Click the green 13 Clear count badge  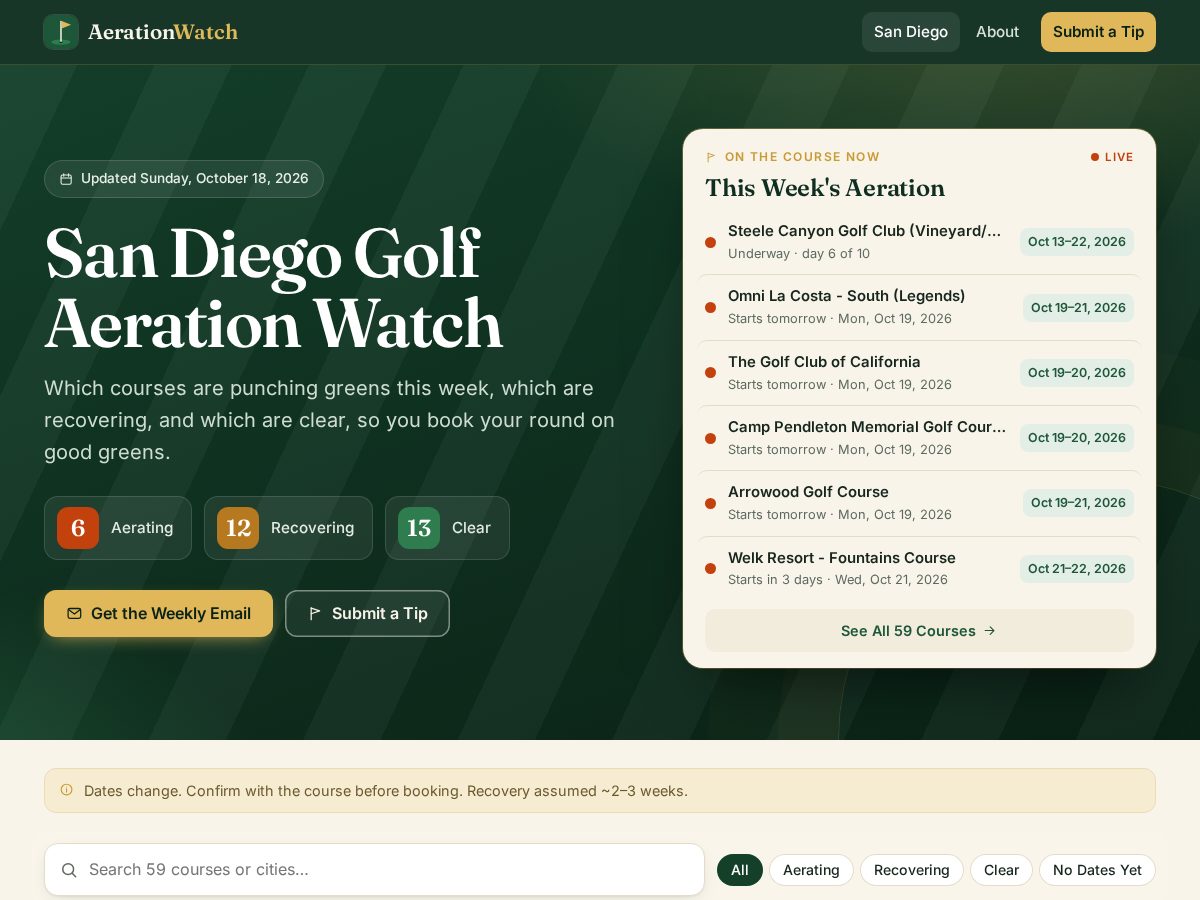click(x=419, y=528)
